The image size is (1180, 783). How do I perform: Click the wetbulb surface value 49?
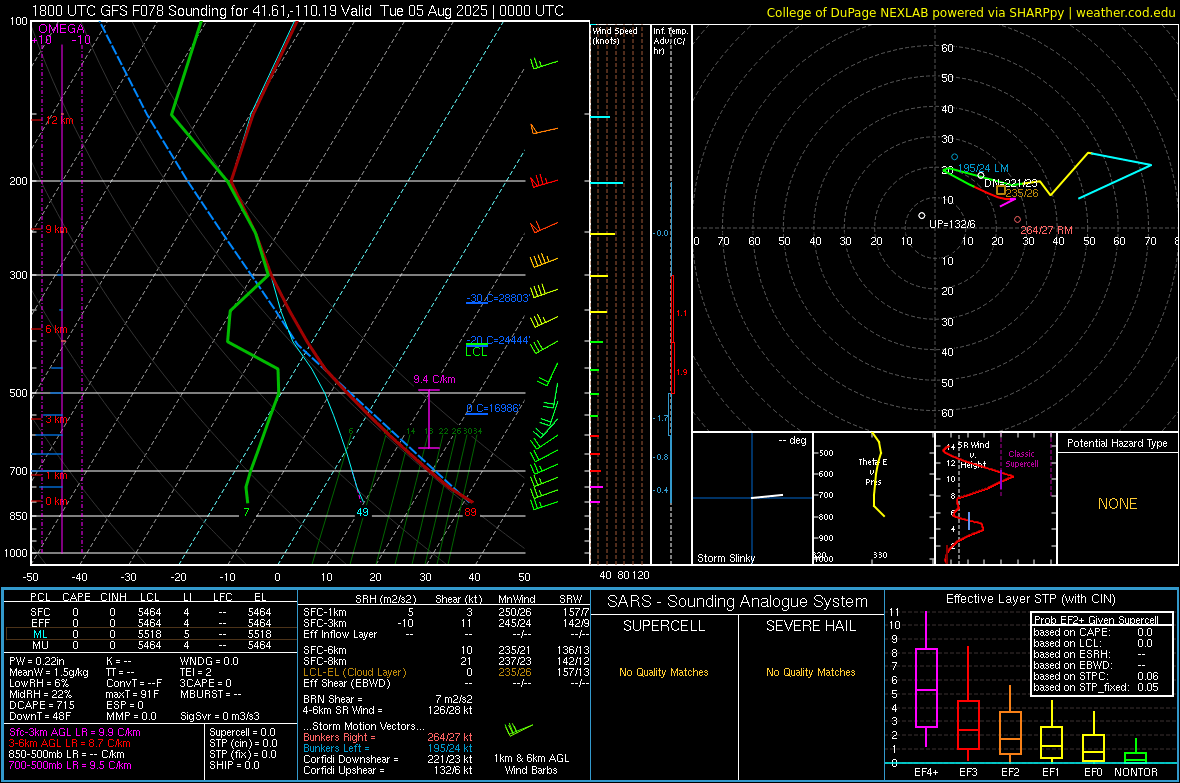362,512
